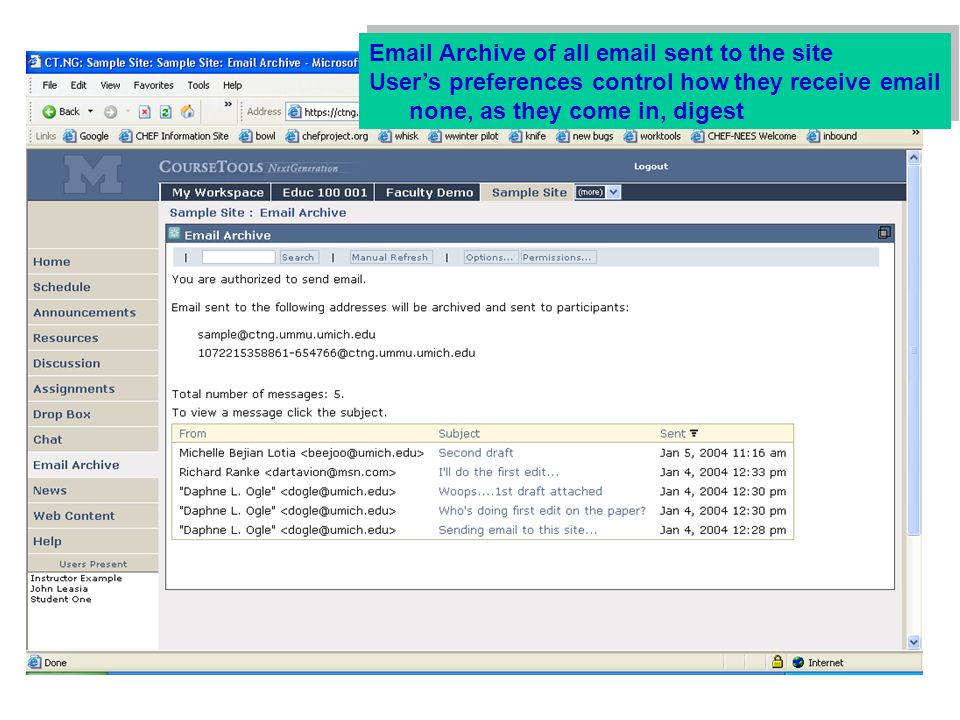Viewport: 960px width, 720px height.
Task: Go to Assignments in sidebar
Action: (92, 389)
